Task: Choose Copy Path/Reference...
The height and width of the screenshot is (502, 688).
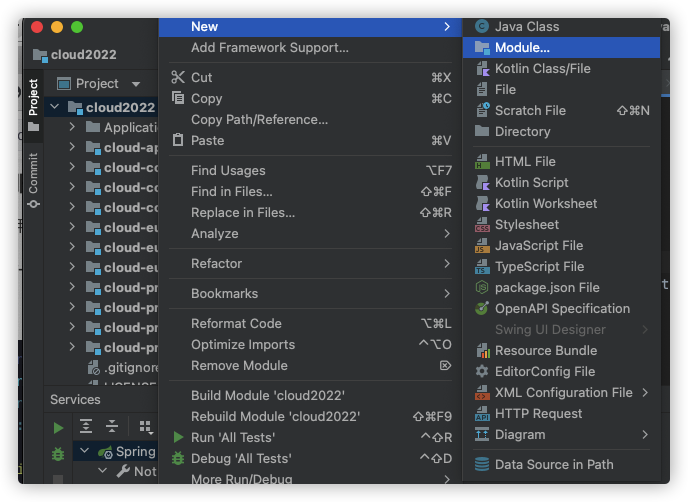Action: coord(310,119)
